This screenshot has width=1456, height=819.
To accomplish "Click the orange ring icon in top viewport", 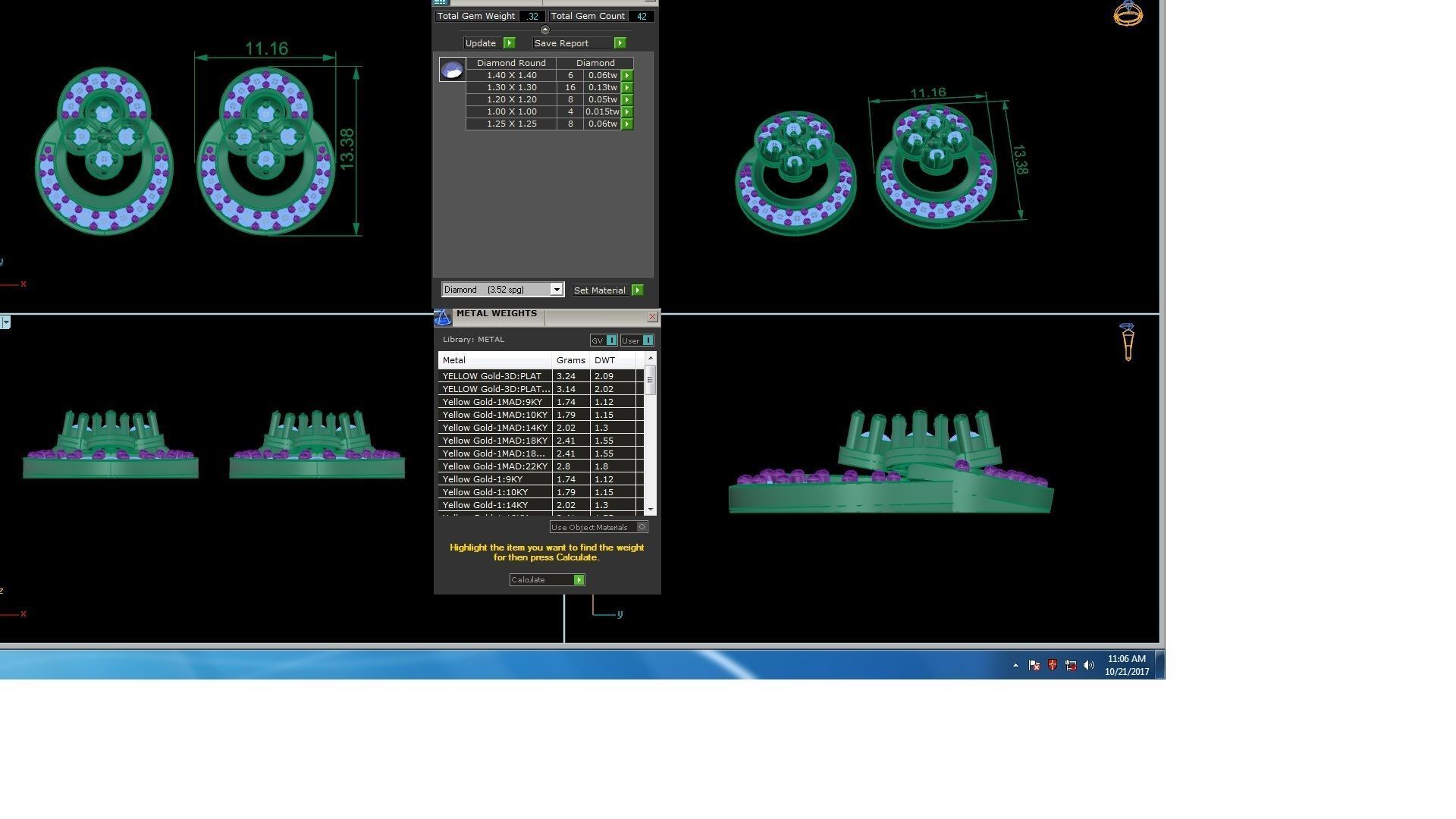I will pos(1128,14).
